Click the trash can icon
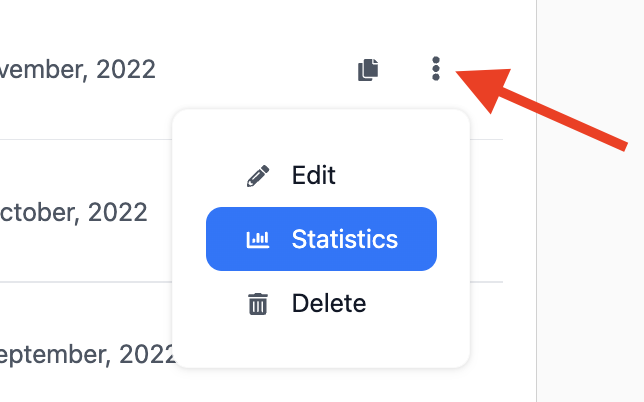644x402 pixels. tap(258, 304)
